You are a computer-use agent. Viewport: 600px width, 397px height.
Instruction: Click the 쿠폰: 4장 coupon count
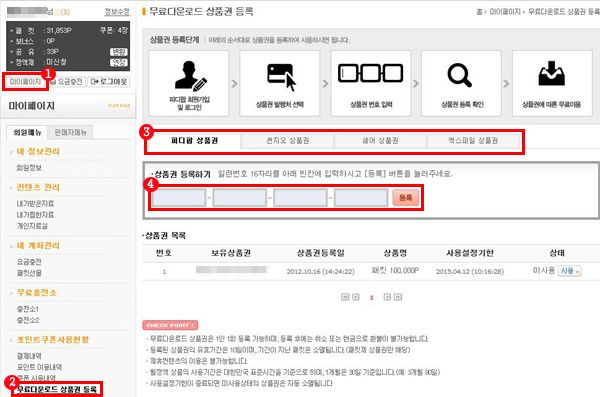coord(114,30)
